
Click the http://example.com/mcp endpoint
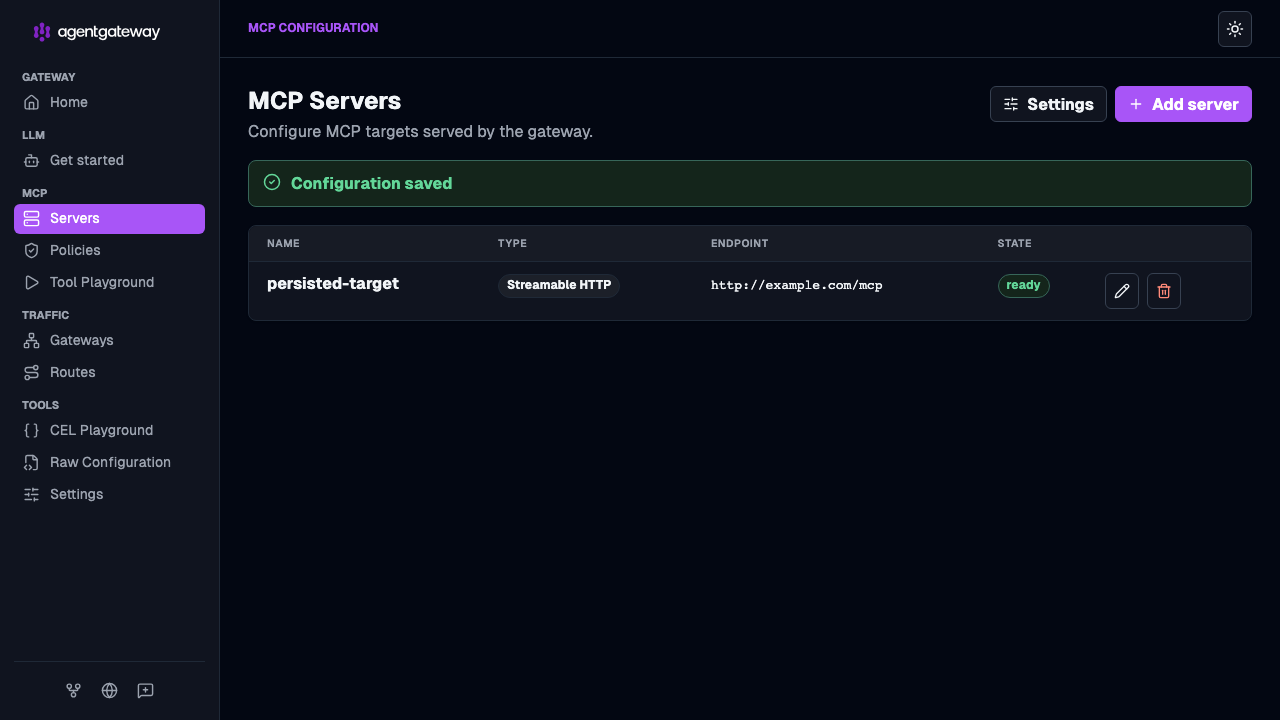797,285
